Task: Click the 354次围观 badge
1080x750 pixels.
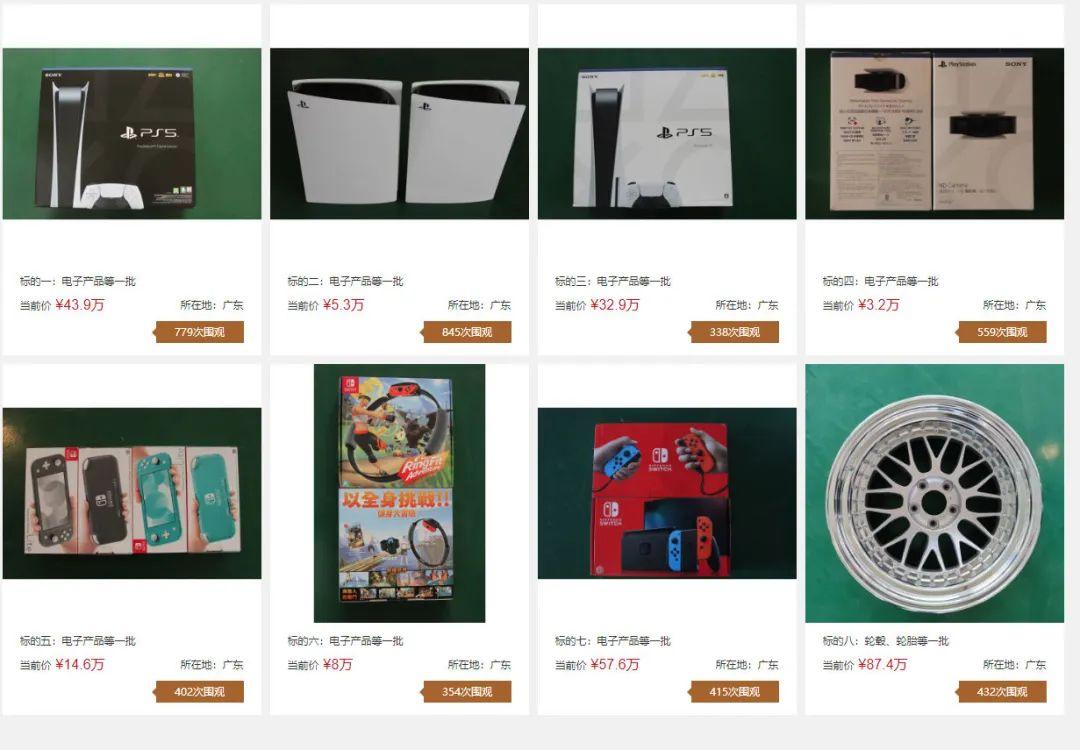Action: [467, 691]
